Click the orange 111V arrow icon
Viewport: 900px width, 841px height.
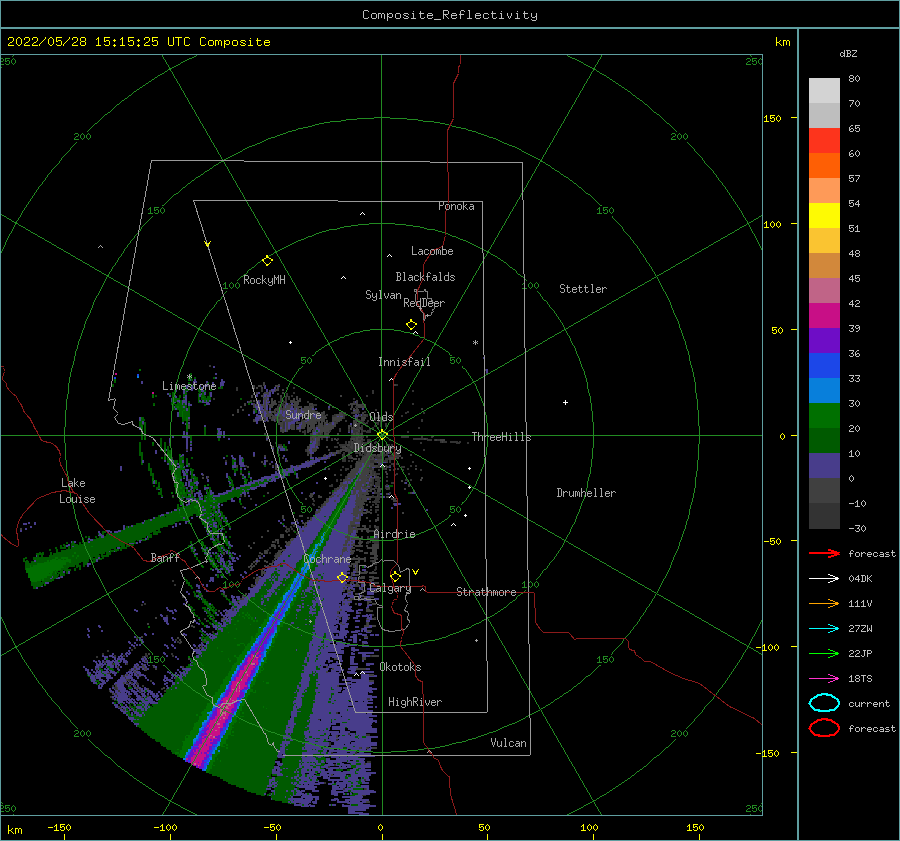click(824, 603)
